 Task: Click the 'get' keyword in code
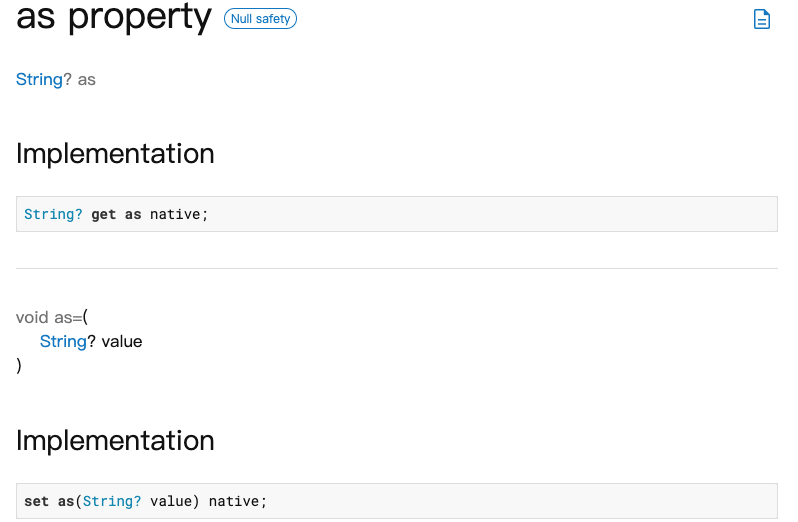[x=104, y=215]
